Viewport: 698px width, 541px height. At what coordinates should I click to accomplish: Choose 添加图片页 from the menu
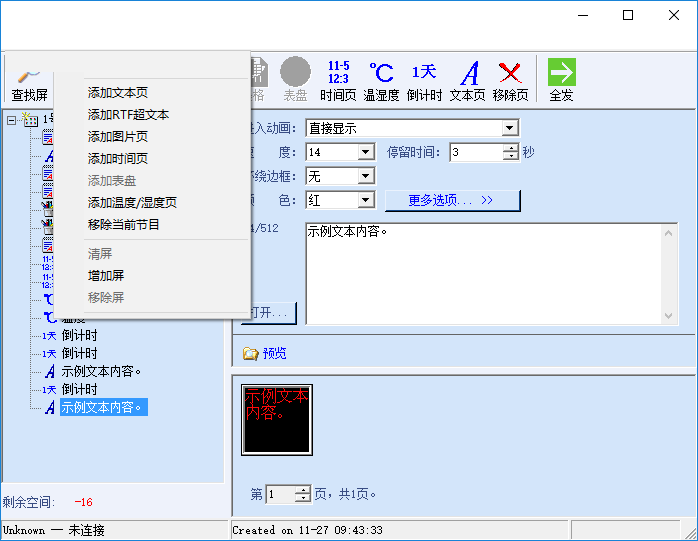118,137
